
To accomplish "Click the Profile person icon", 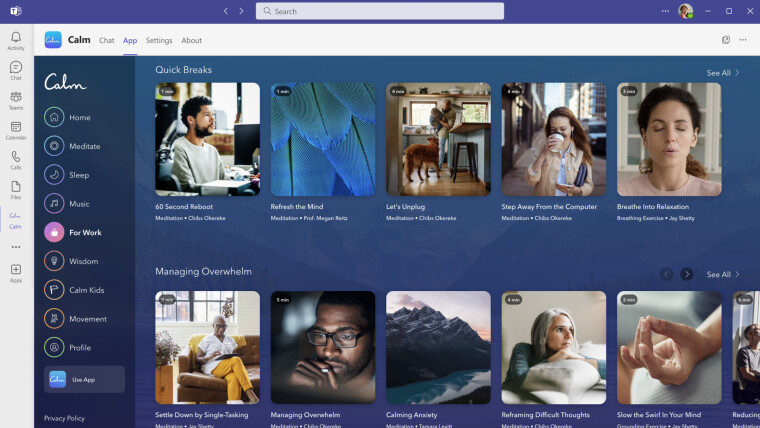I will (54, 348).
